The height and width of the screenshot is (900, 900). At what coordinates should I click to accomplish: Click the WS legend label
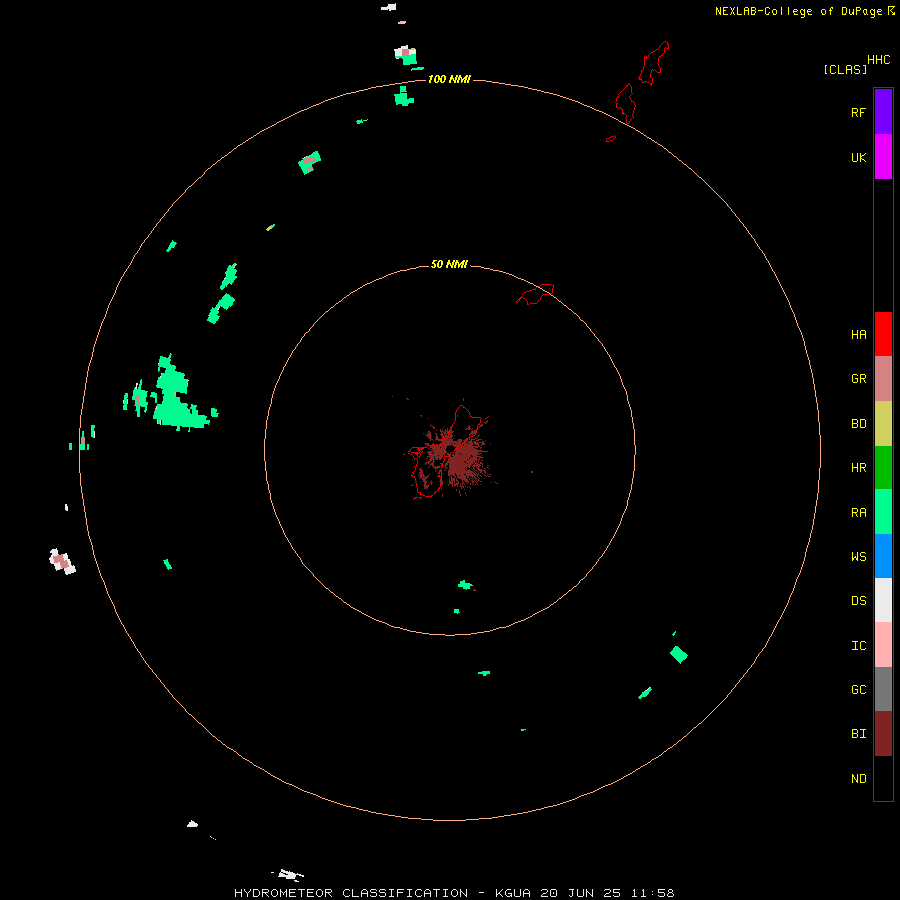858,556
